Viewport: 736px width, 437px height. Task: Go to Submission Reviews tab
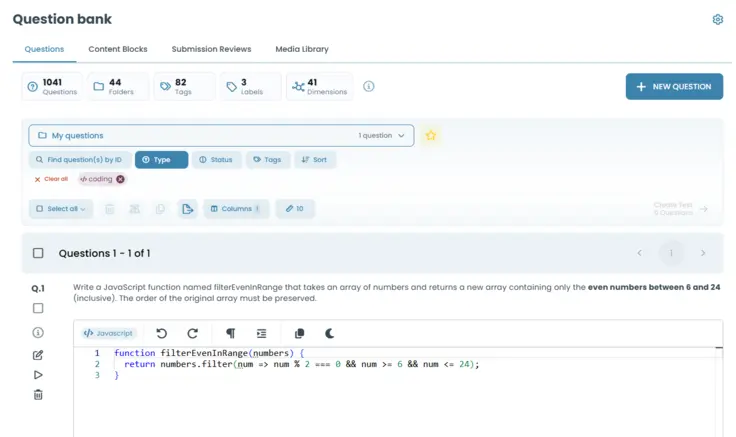pos(211,49)
